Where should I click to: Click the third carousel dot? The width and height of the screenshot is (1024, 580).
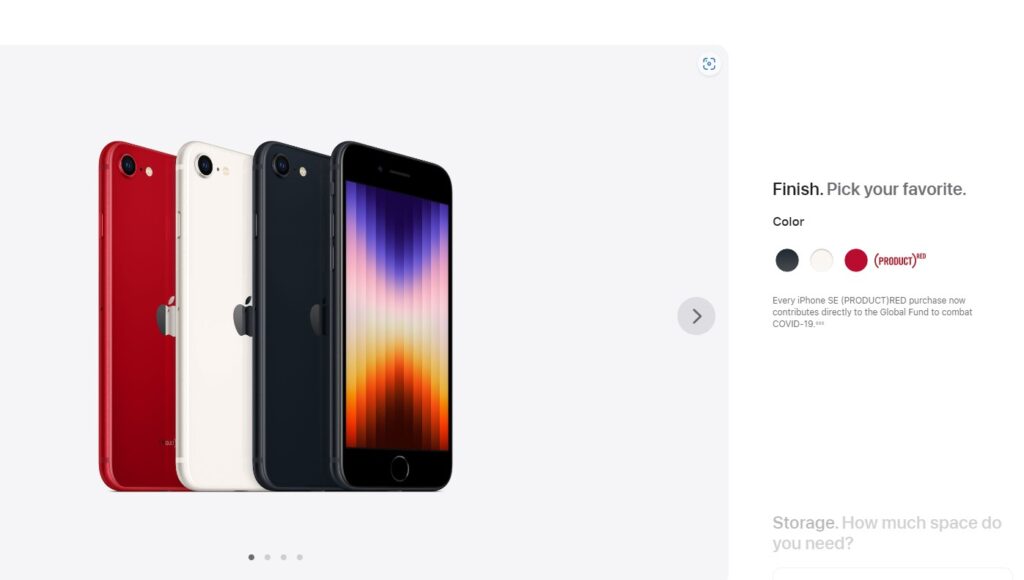[x=284, y=557]
